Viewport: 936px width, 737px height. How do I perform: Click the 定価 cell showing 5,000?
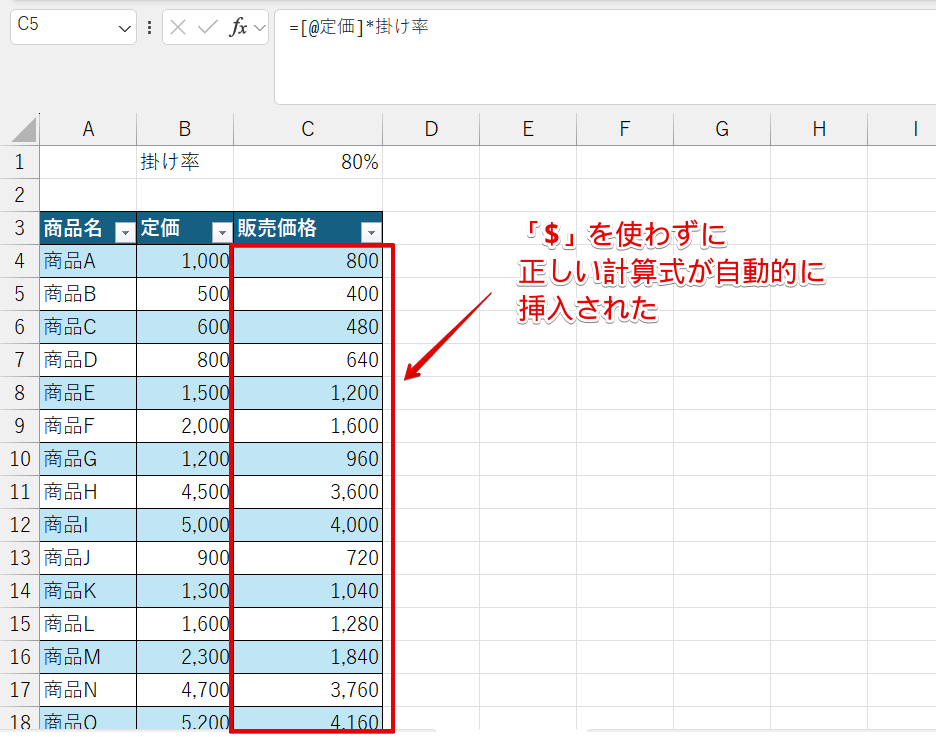[x=185, y=525]
